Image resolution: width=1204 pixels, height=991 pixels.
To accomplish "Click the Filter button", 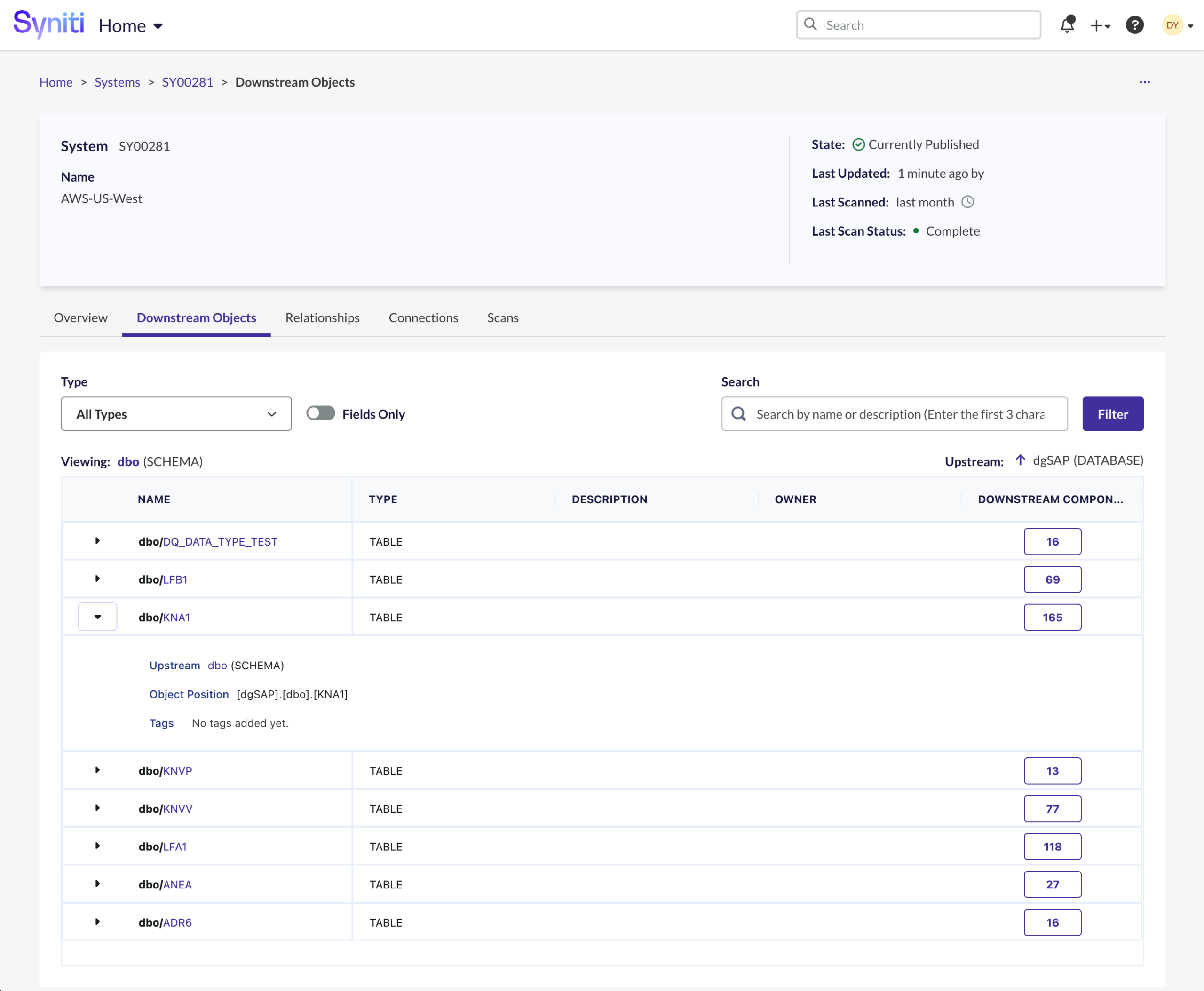I will click(x=1113, y=414).
